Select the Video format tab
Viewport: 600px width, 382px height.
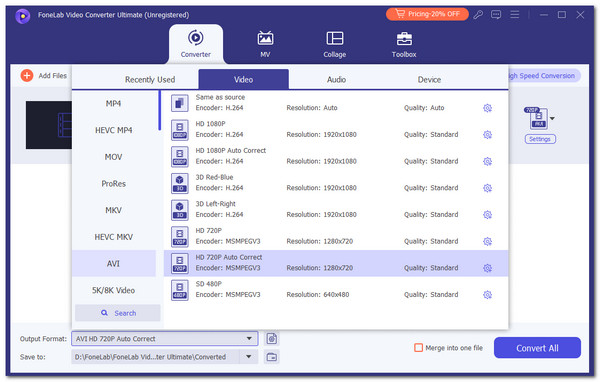(243, 80)
